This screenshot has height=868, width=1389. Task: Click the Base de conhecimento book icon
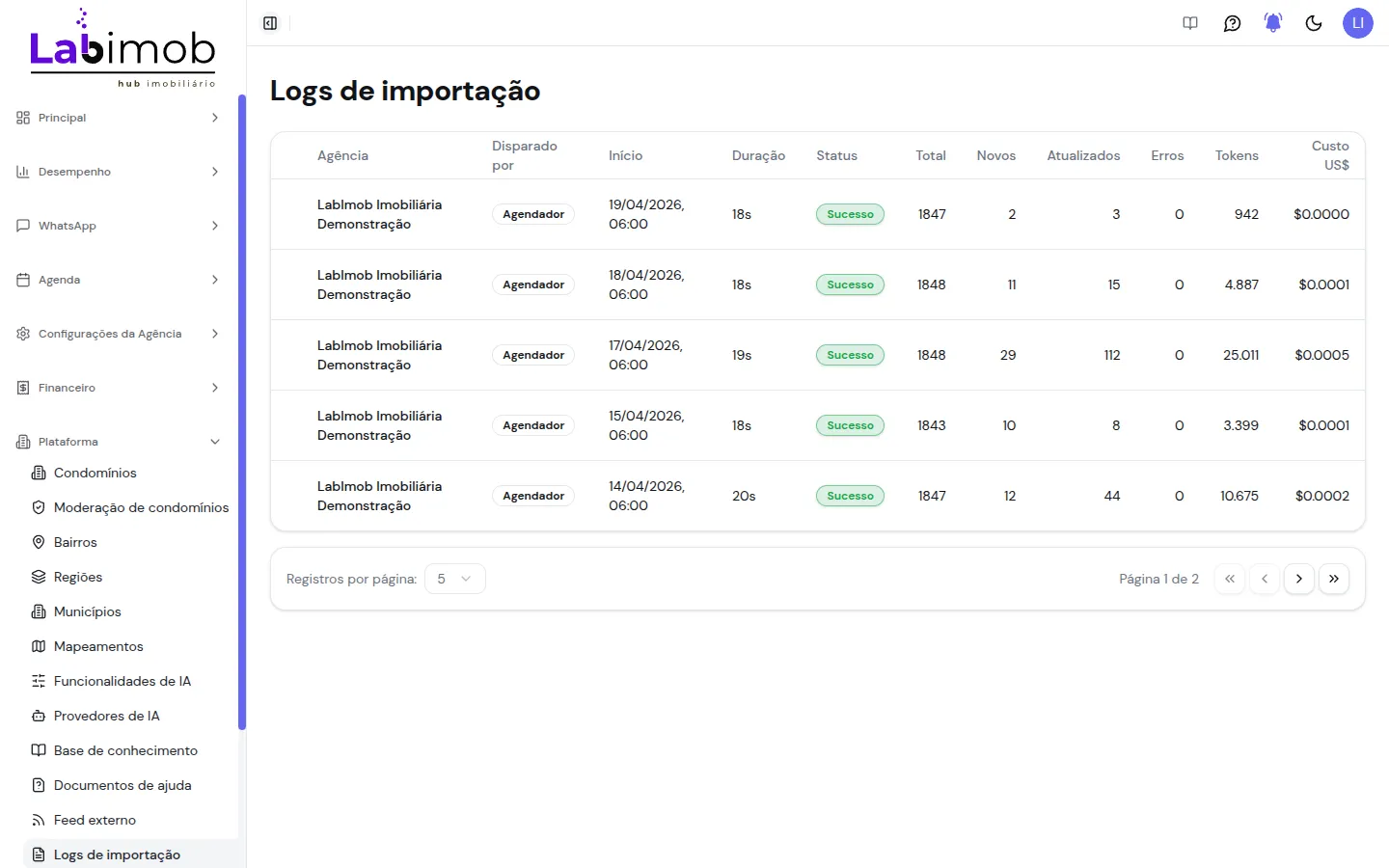tap(39, 750)
